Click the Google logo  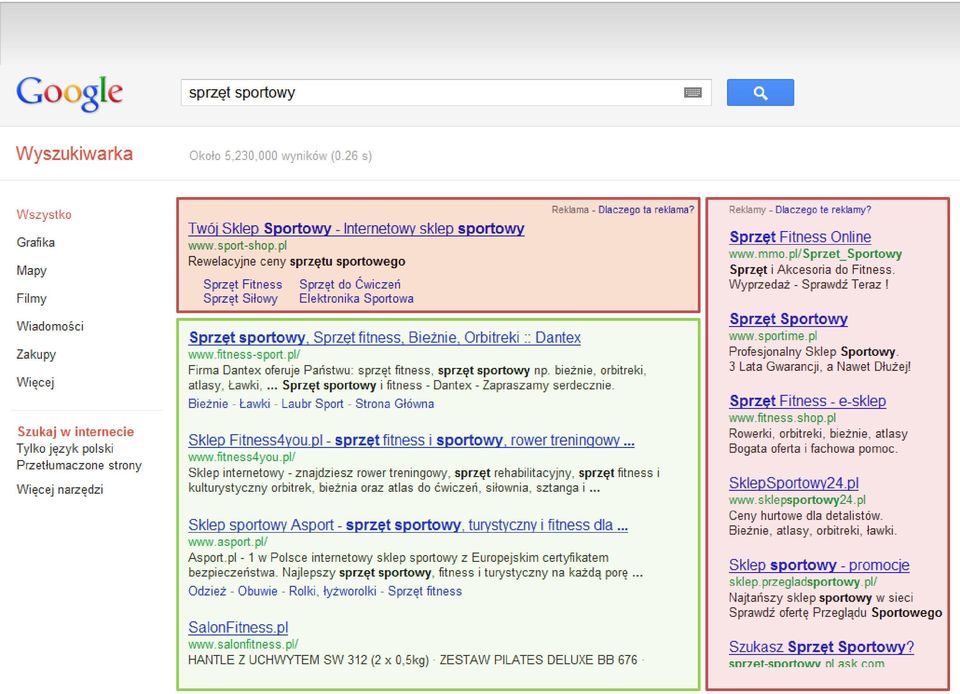click(x=69, y=92)
